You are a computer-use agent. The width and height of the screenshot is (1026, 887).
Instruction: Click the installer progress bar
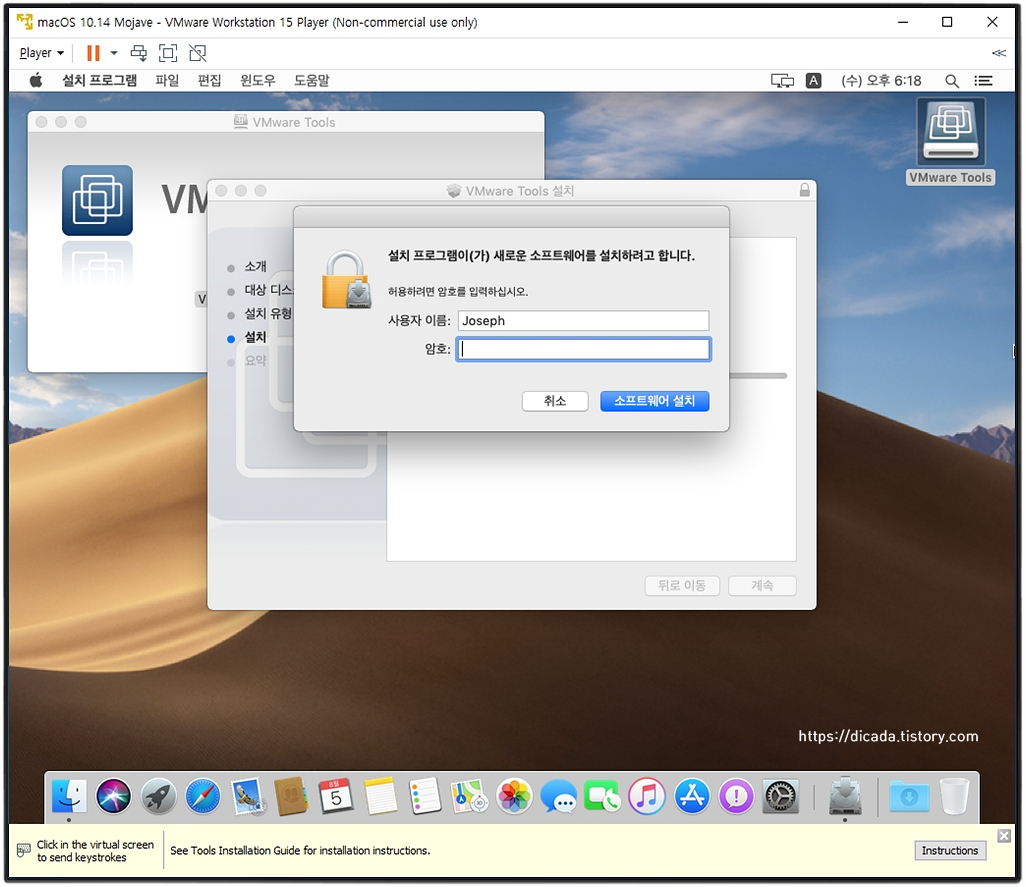[758, 376]
